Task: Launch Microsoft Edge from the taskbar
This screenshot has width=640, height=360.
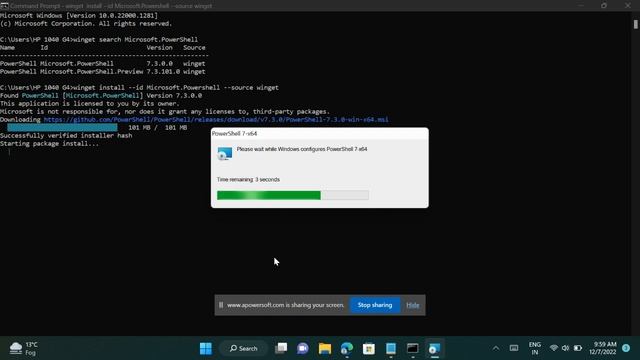Action: click(347, 348)
